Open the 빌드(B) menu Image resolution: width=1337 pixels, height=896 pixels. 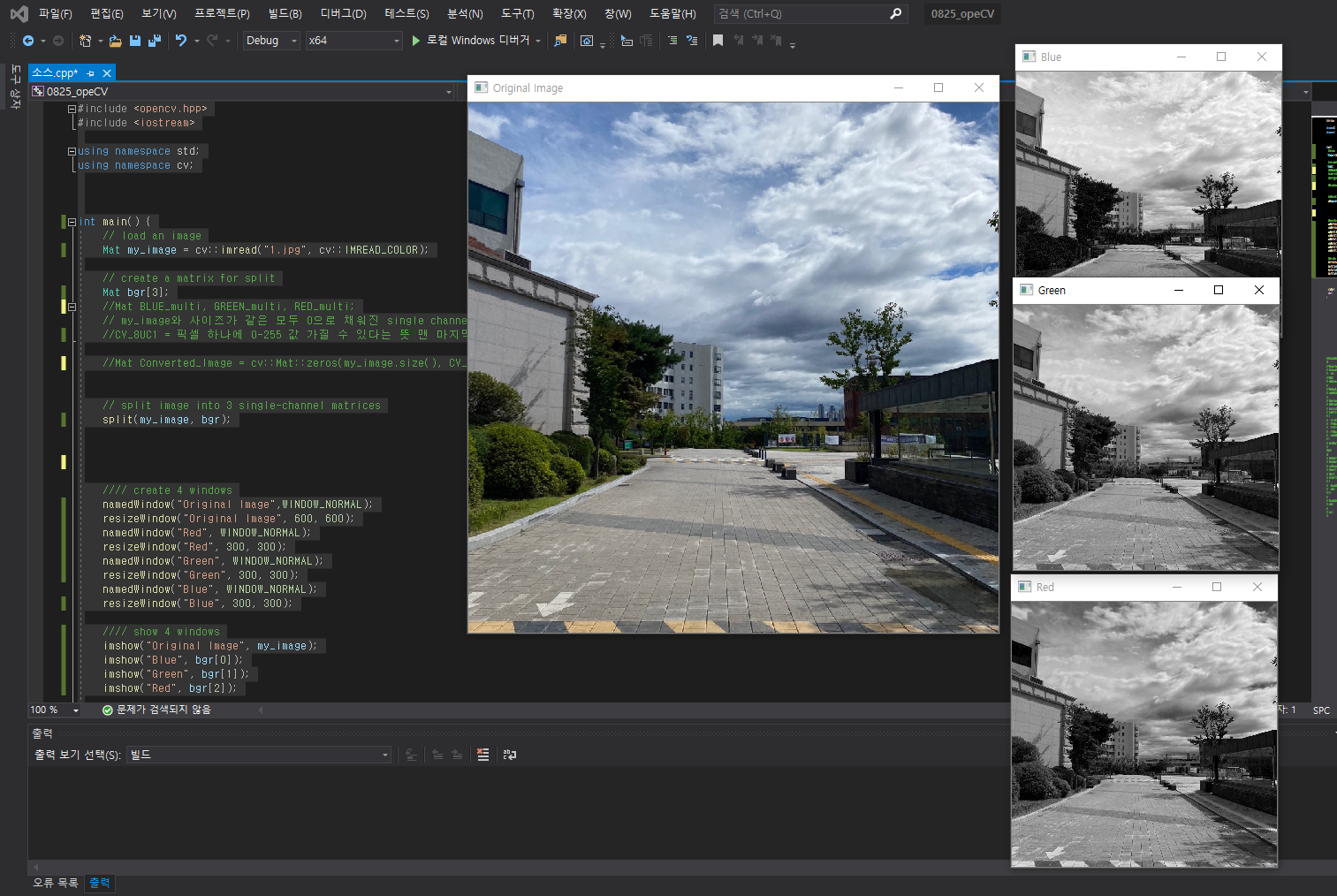point(285,13)
